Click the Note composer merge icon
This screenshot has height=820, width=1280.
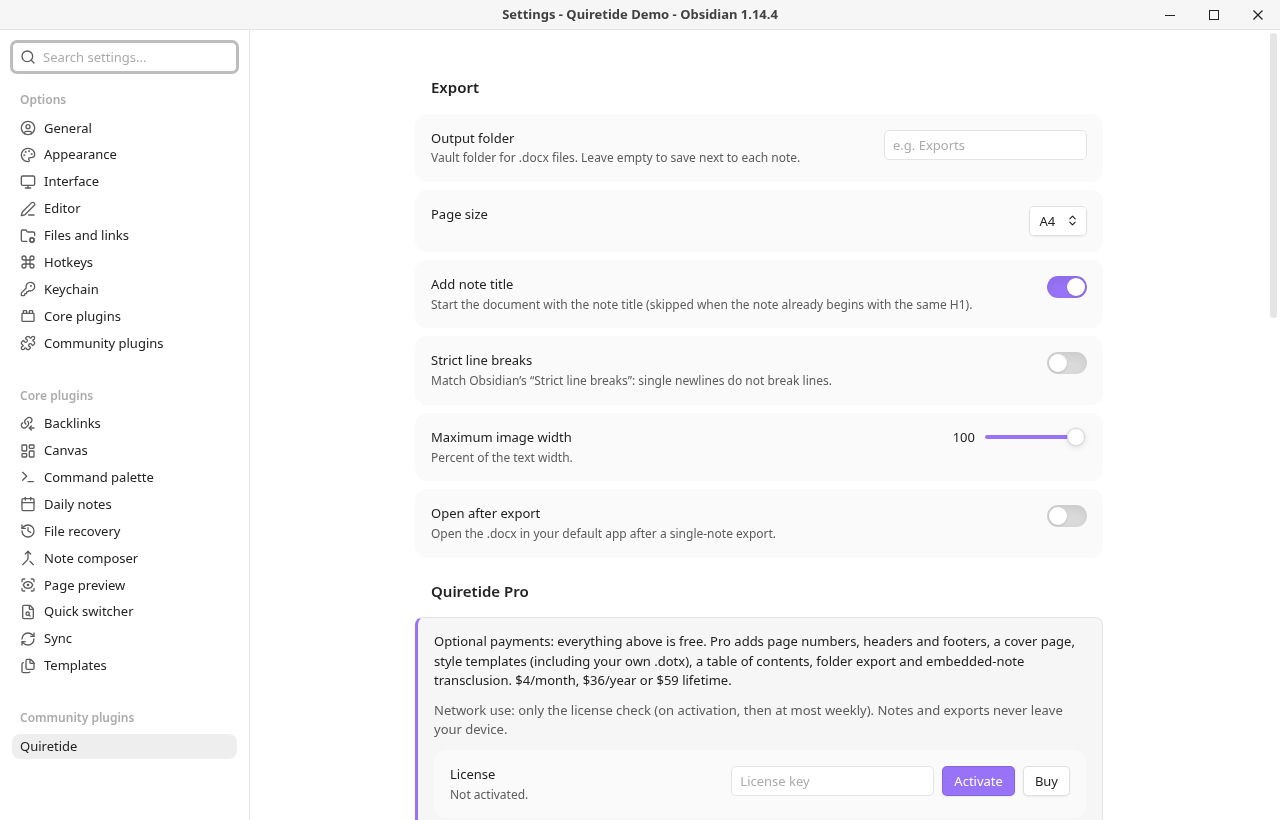click(28, 559)
